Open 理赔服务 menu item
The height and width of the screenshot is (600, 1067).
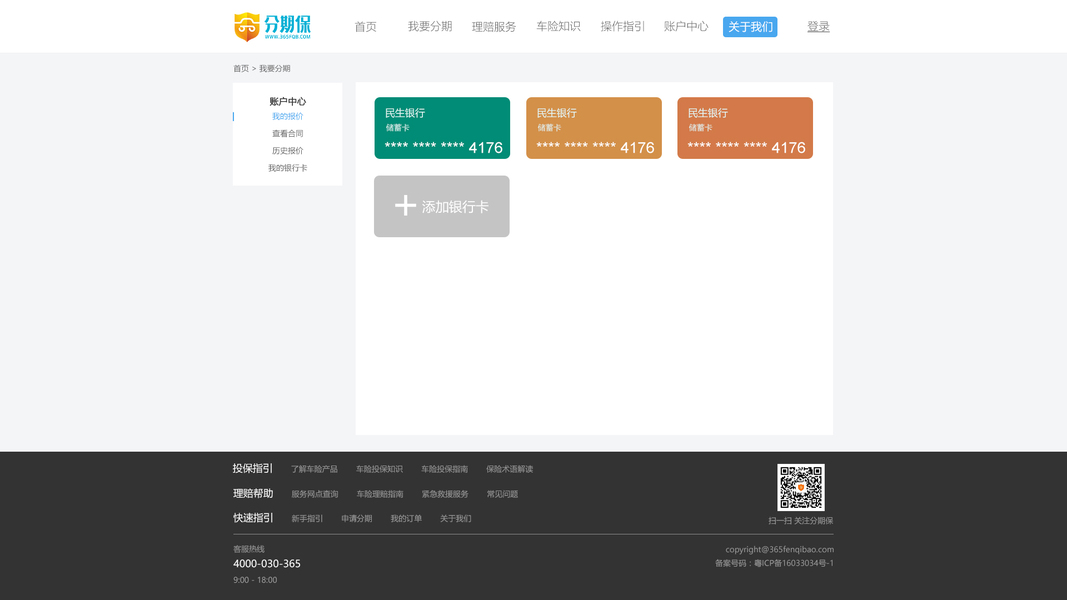(x=493, y=27)
